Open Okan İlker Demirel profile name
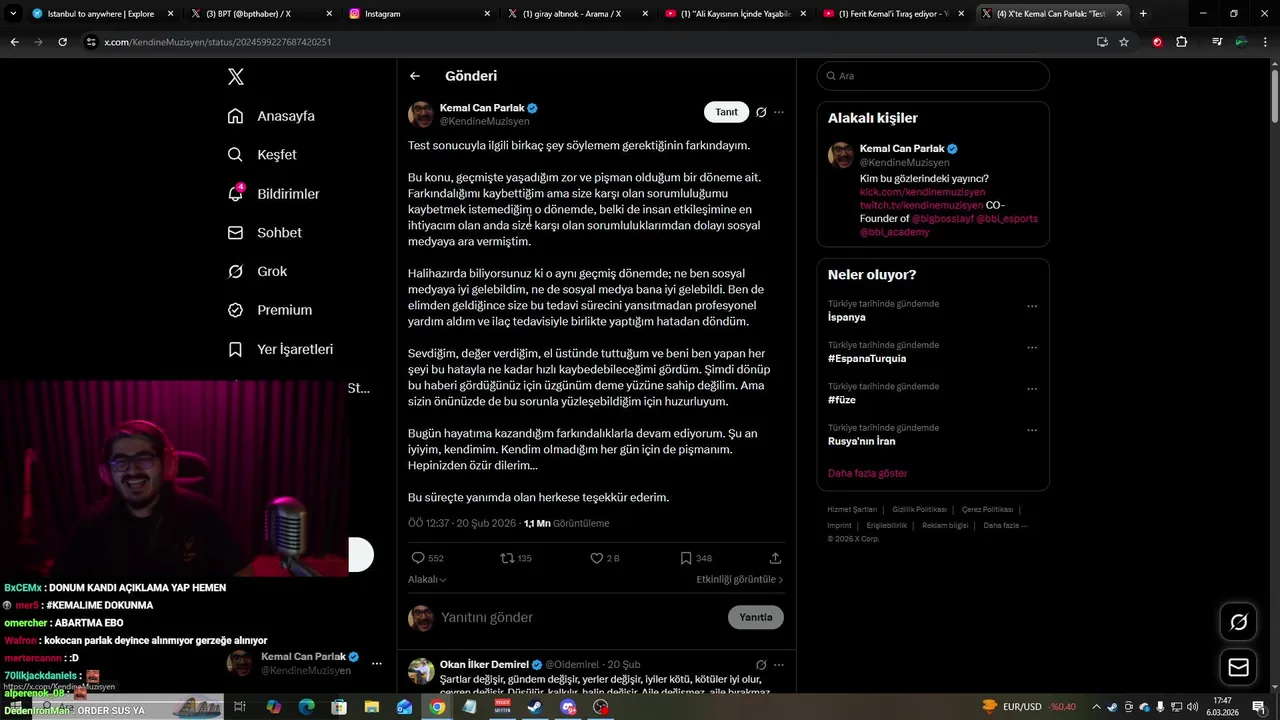Screen dimensions: 1280x720 [484, 664]
